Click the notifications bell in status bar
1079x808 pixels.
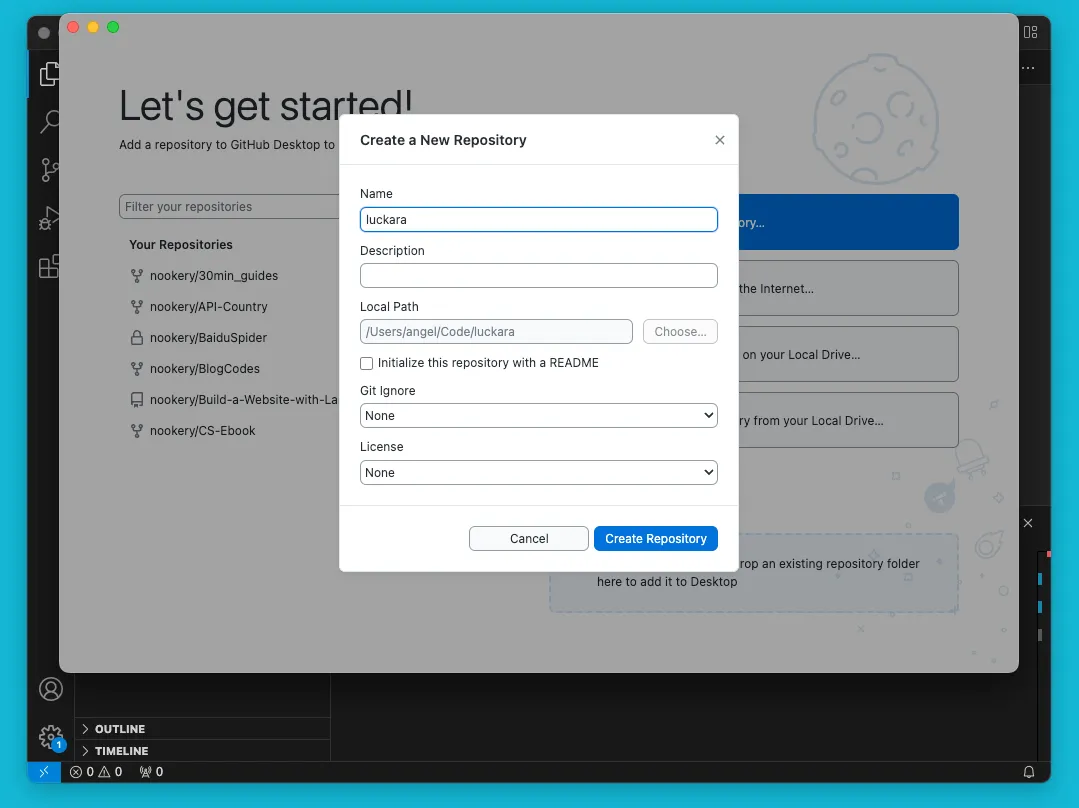pos(1028,772)
